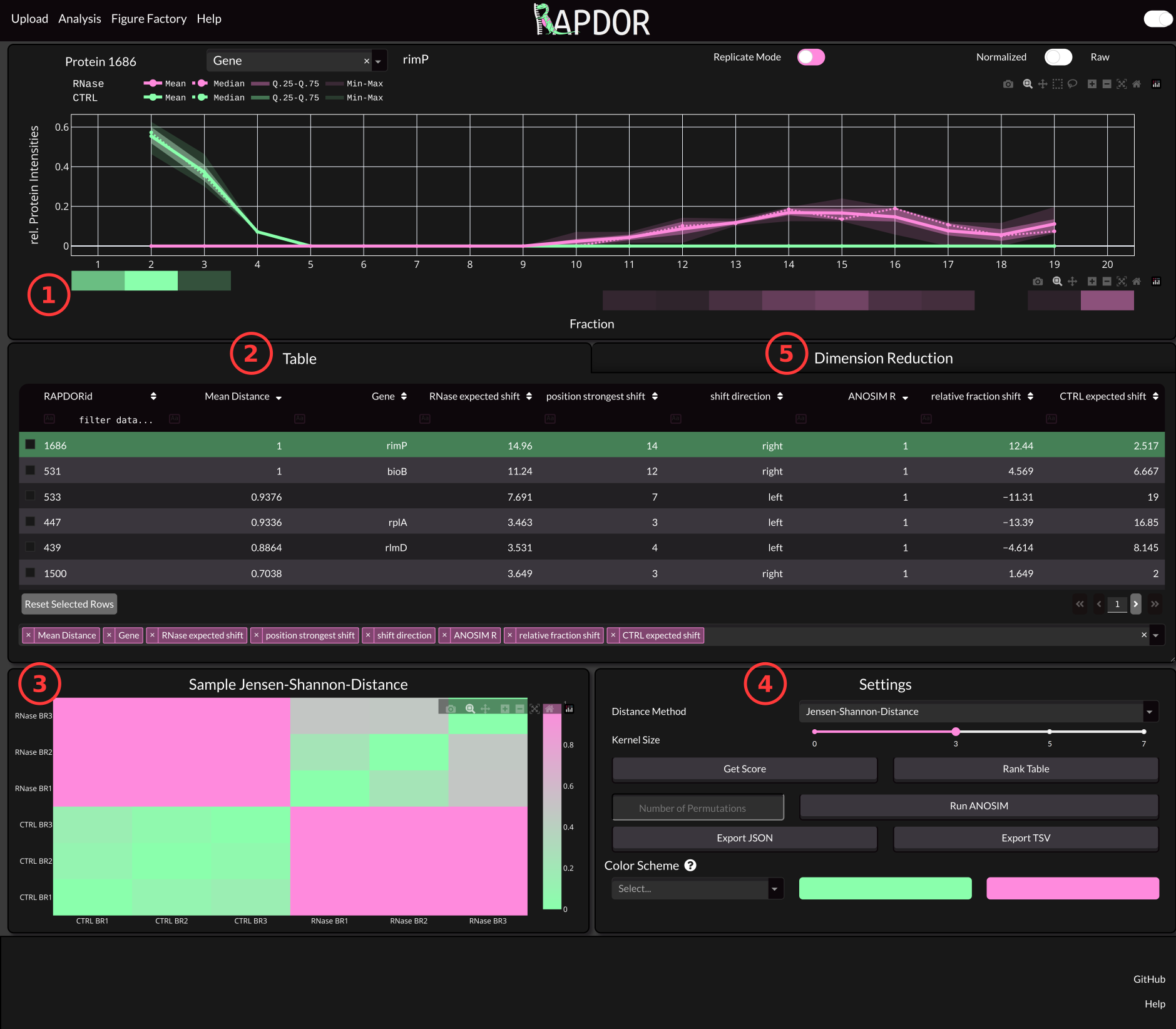Autoscale the protein intensity line plot
The image size is (1176, 1029).
point(1122,84)
